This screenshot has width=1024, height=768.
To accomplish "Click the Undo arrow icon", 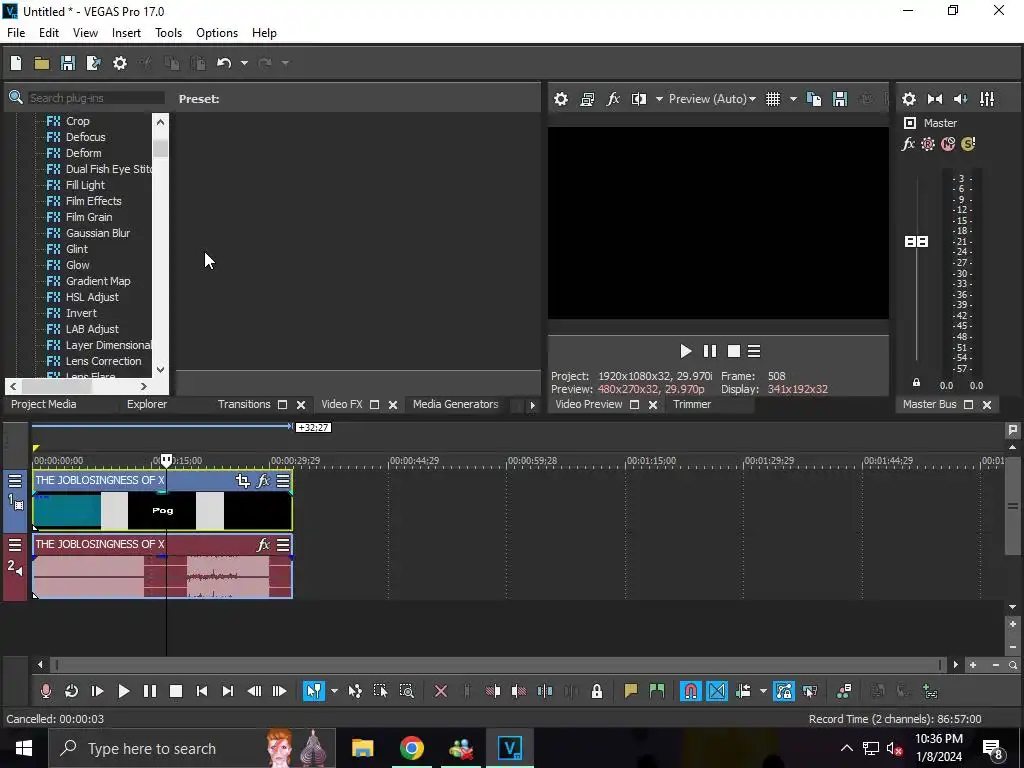I will (224, 63).
